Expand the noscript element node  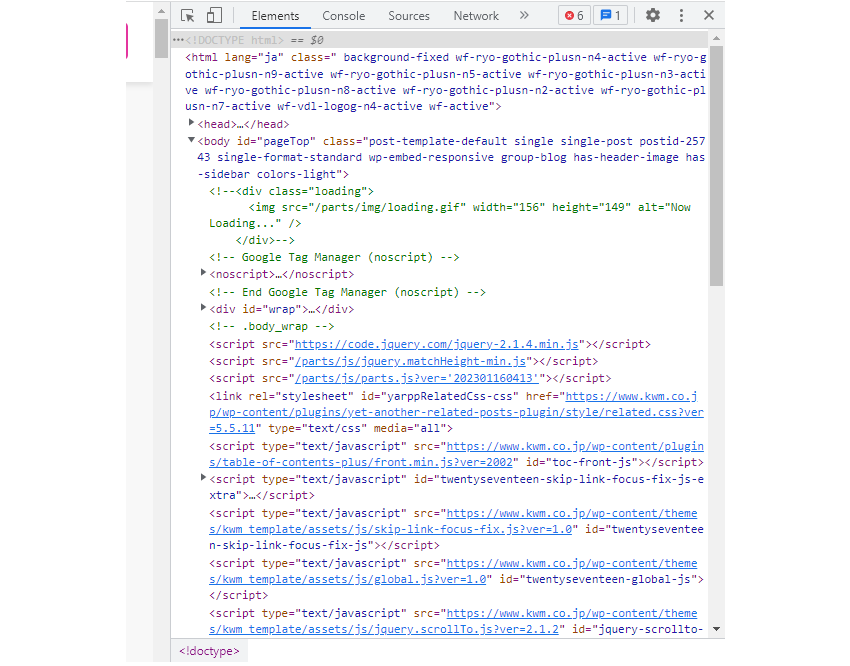(203, 273)
